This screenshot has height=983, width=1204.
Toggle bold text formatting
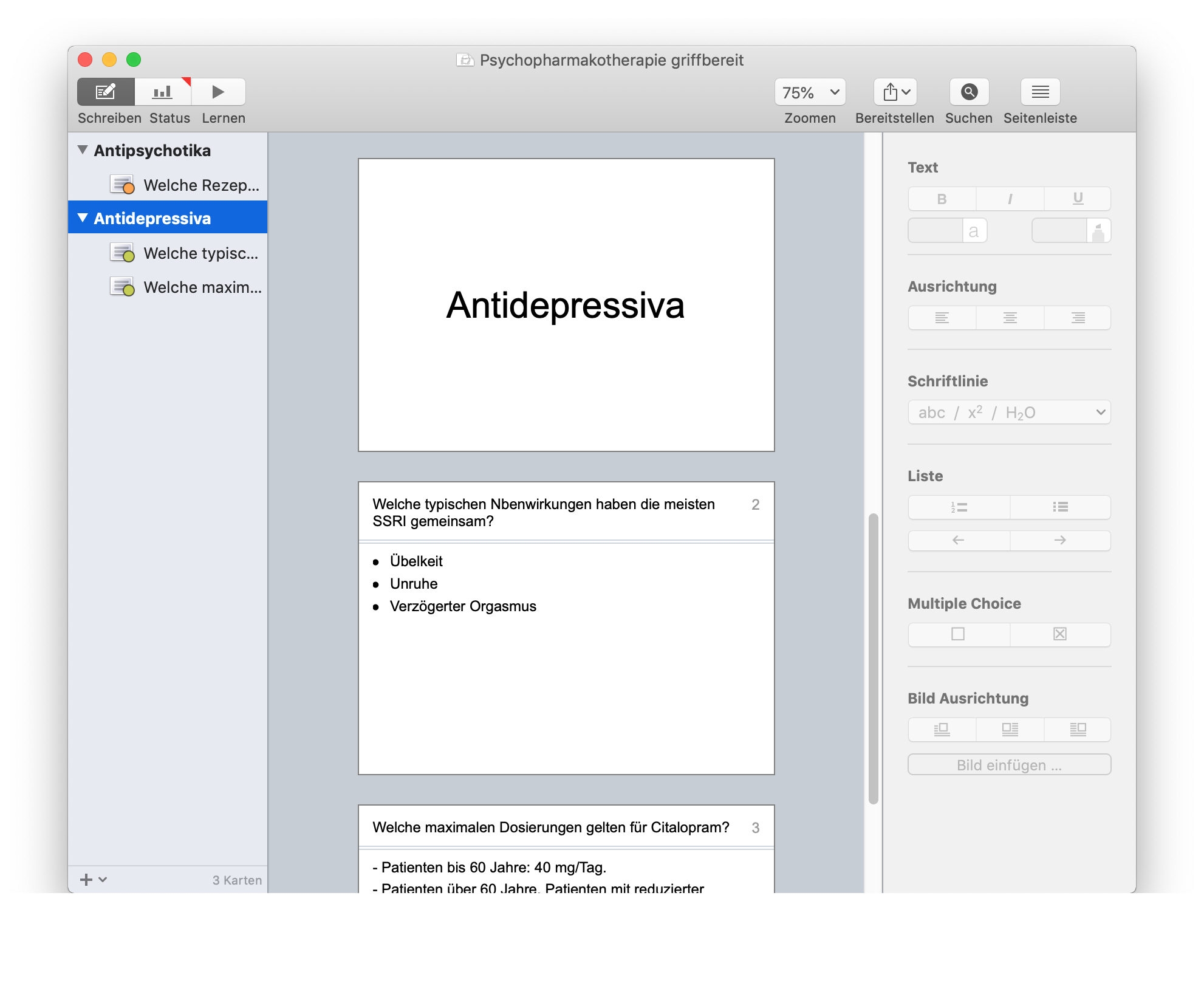pyautogui.click(x=942, y=199)
